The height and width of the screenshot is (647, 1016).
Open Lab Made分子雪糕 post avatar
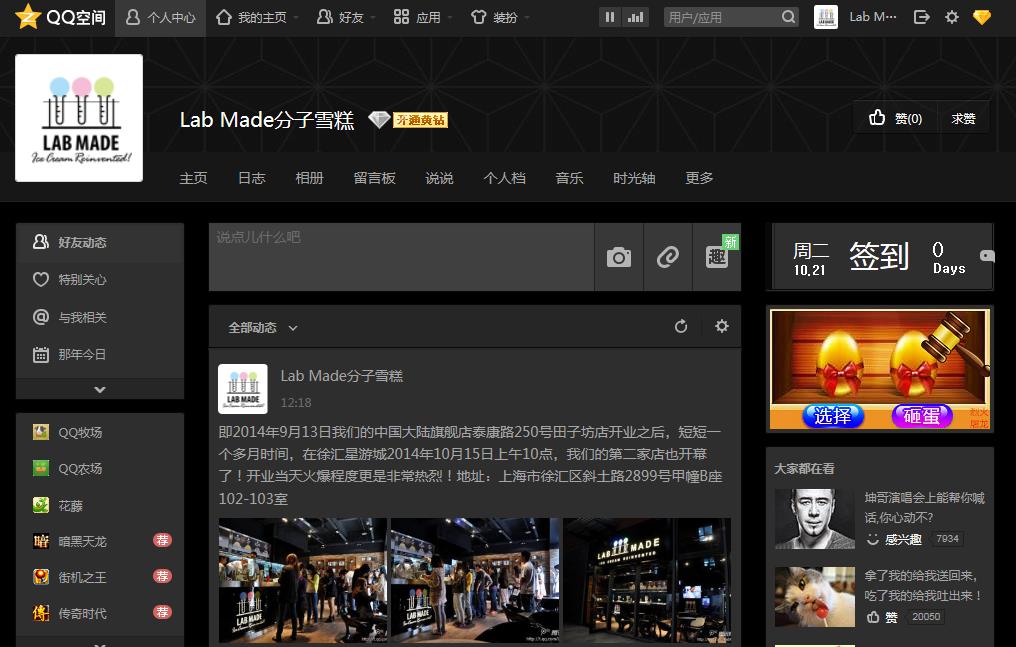[x=243, y=389]
